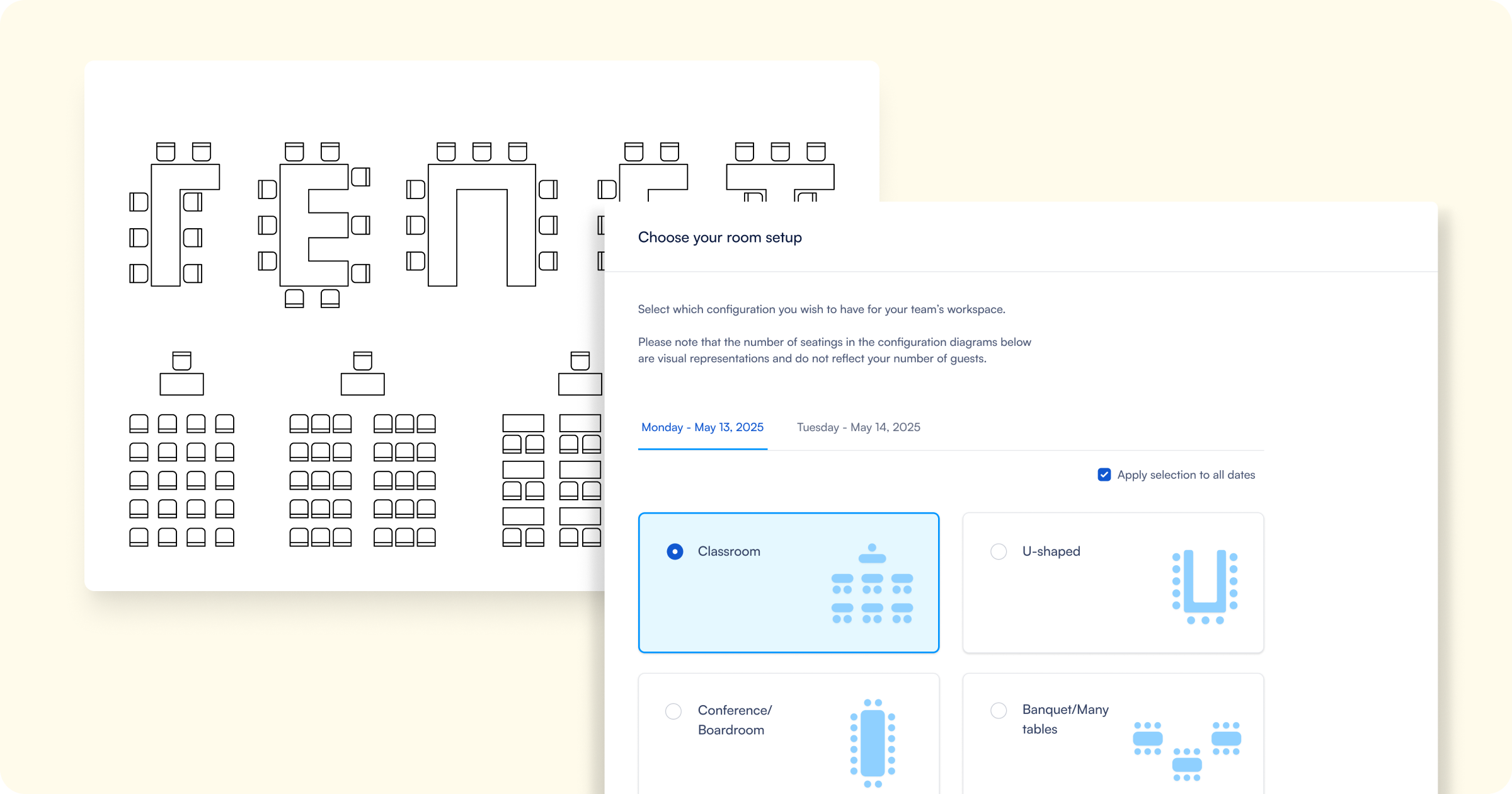The image size is (1512, 794).
Task: Select the Classroom radio button
Action: click(675, 551)
